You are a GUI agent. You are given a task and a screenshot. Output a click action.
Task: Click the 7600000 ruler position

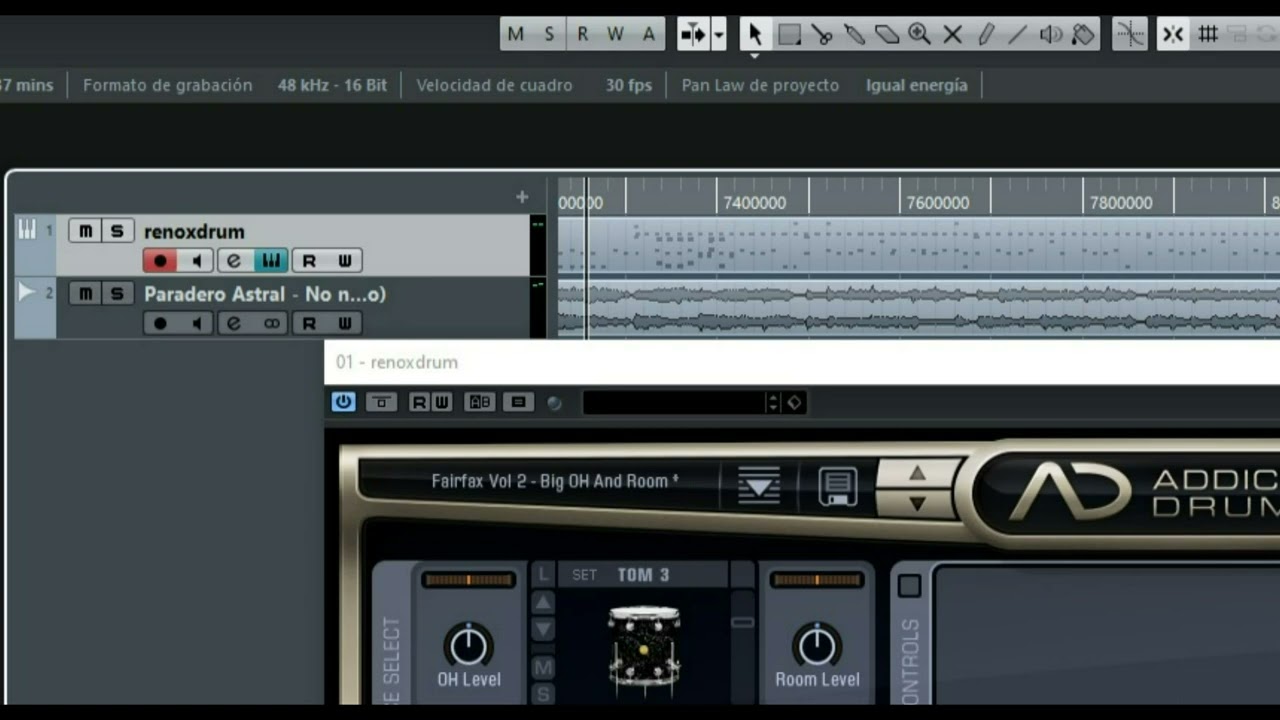tap(937, 202)
